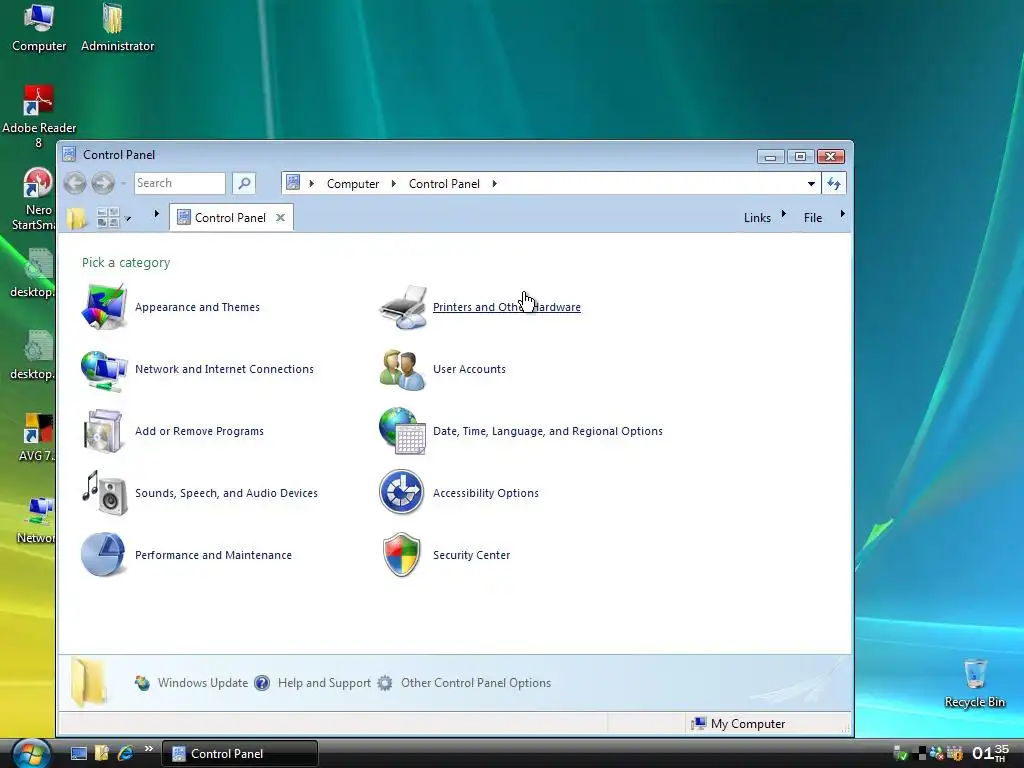The height and width of the screenshot is (768, 1024).
Task: Open the Security Center link
Action: [x=471, y=555]
